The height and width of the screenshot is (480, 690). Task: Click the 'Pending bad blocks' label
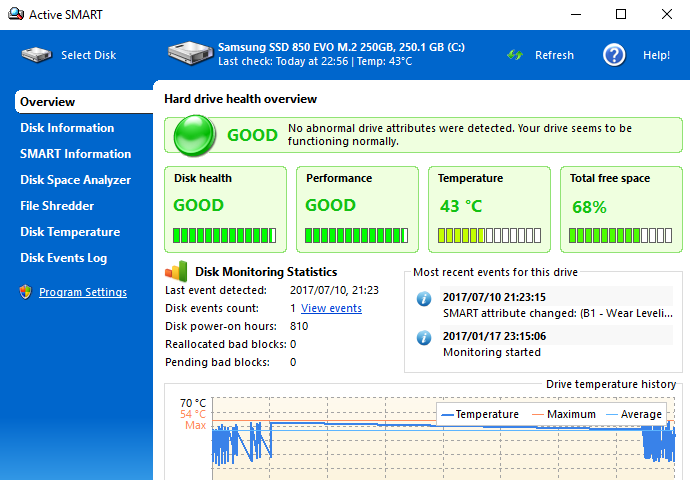pyautogui.click(x=217, y=362)
